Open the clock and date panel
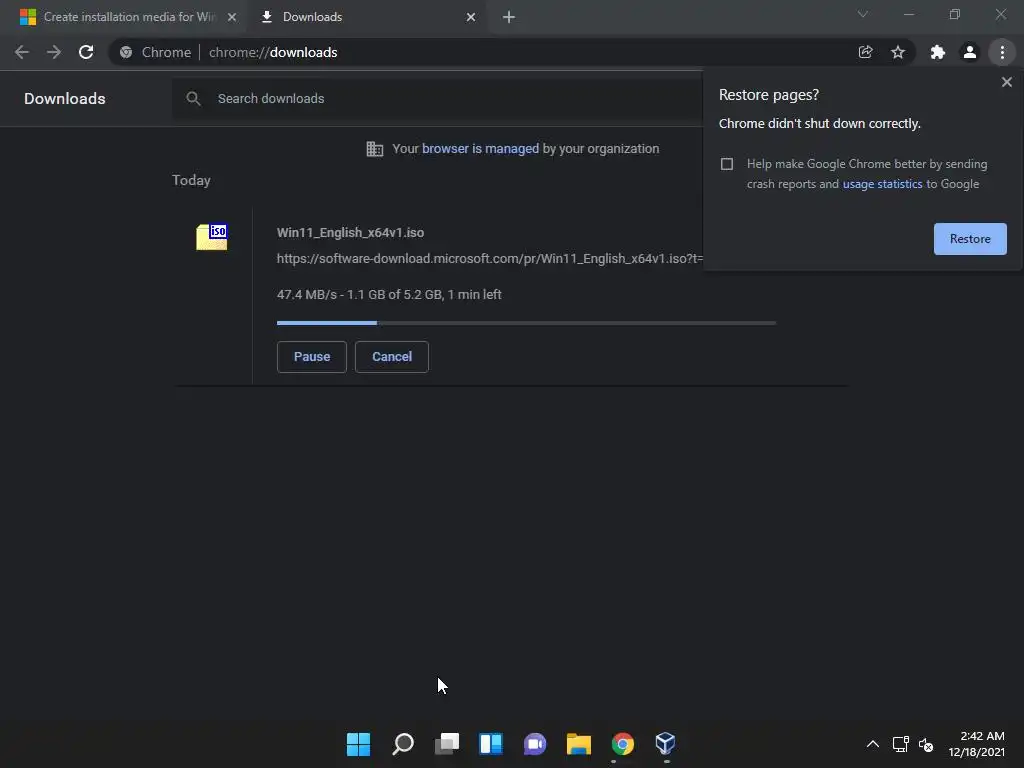 pos(976,744)
